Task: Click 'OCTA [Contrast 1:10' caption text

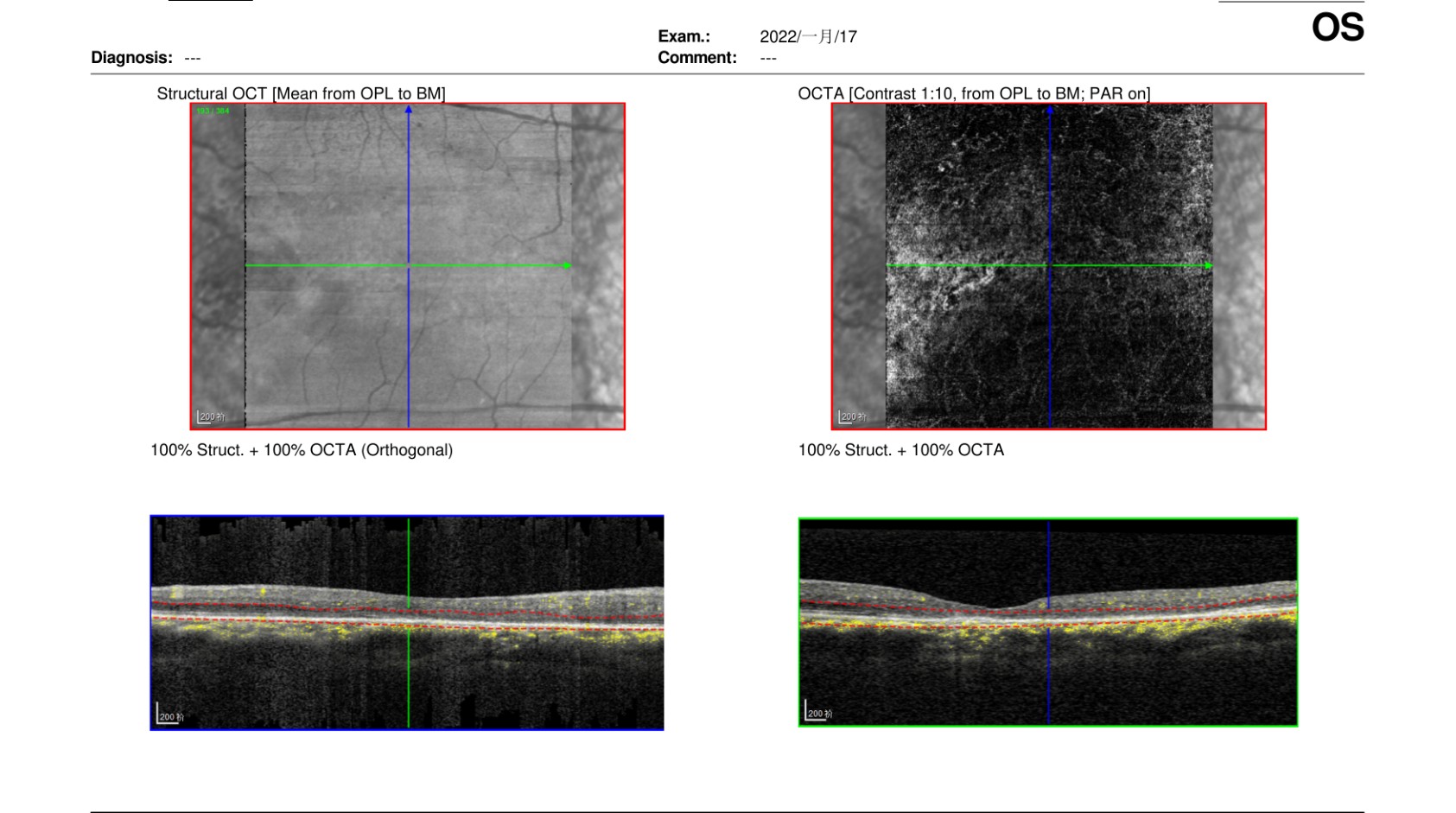Action: pyautogui.click(x=875, y=93)
